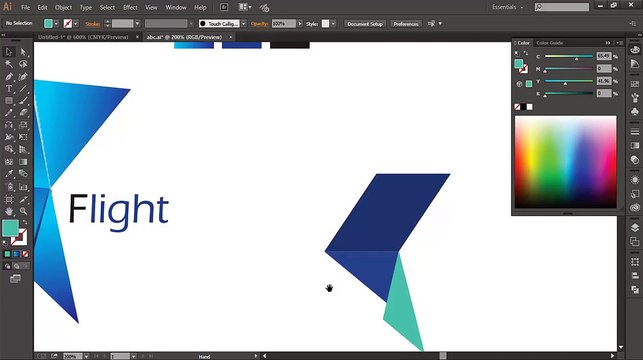The height and width of the screenshot is (360, 643).
Task: Click the Cyan percentage value field
Action: click(604, 56)
